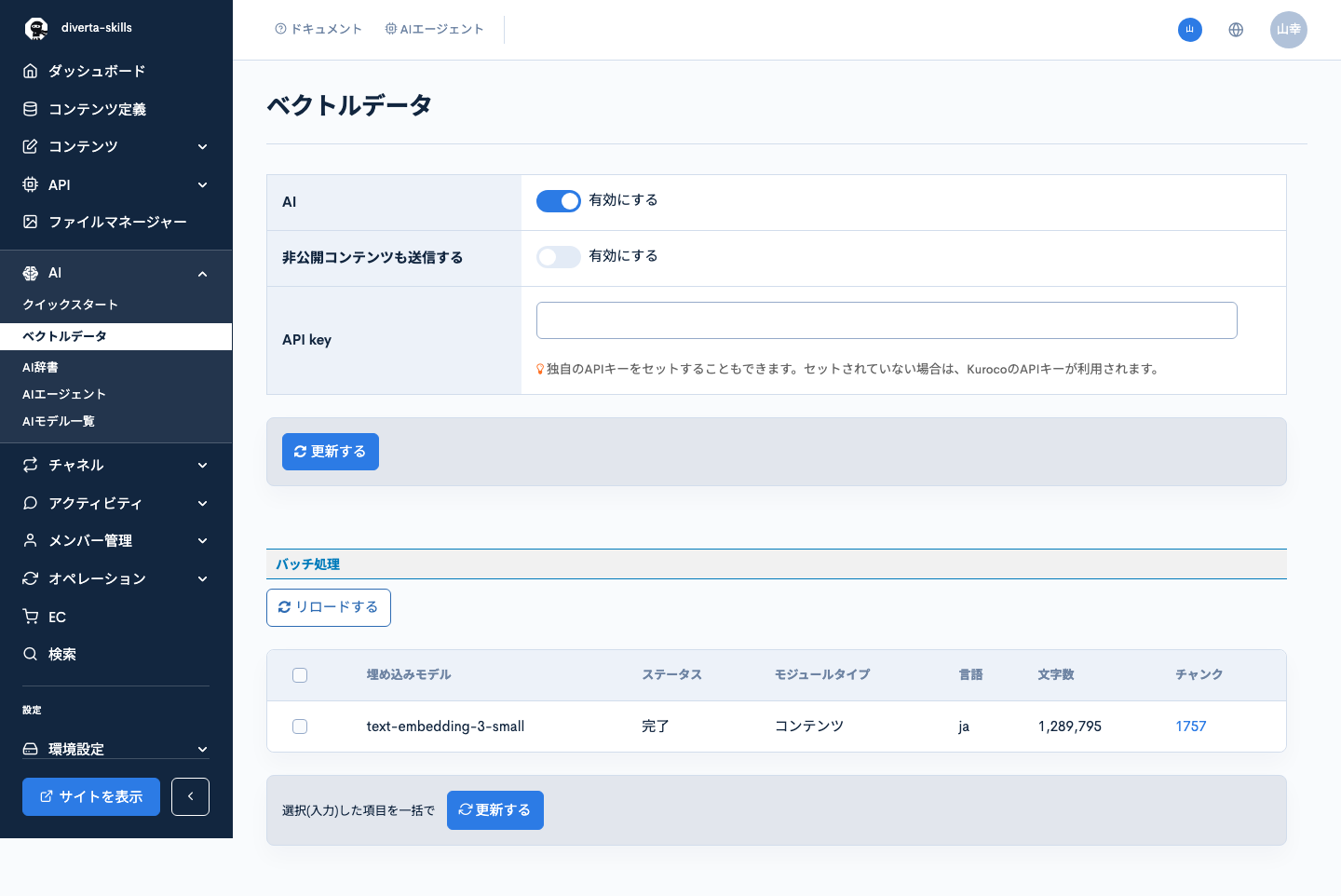The image size is (1341, 896).
Task: Click the AI brain icon
Action: point(31,273)
